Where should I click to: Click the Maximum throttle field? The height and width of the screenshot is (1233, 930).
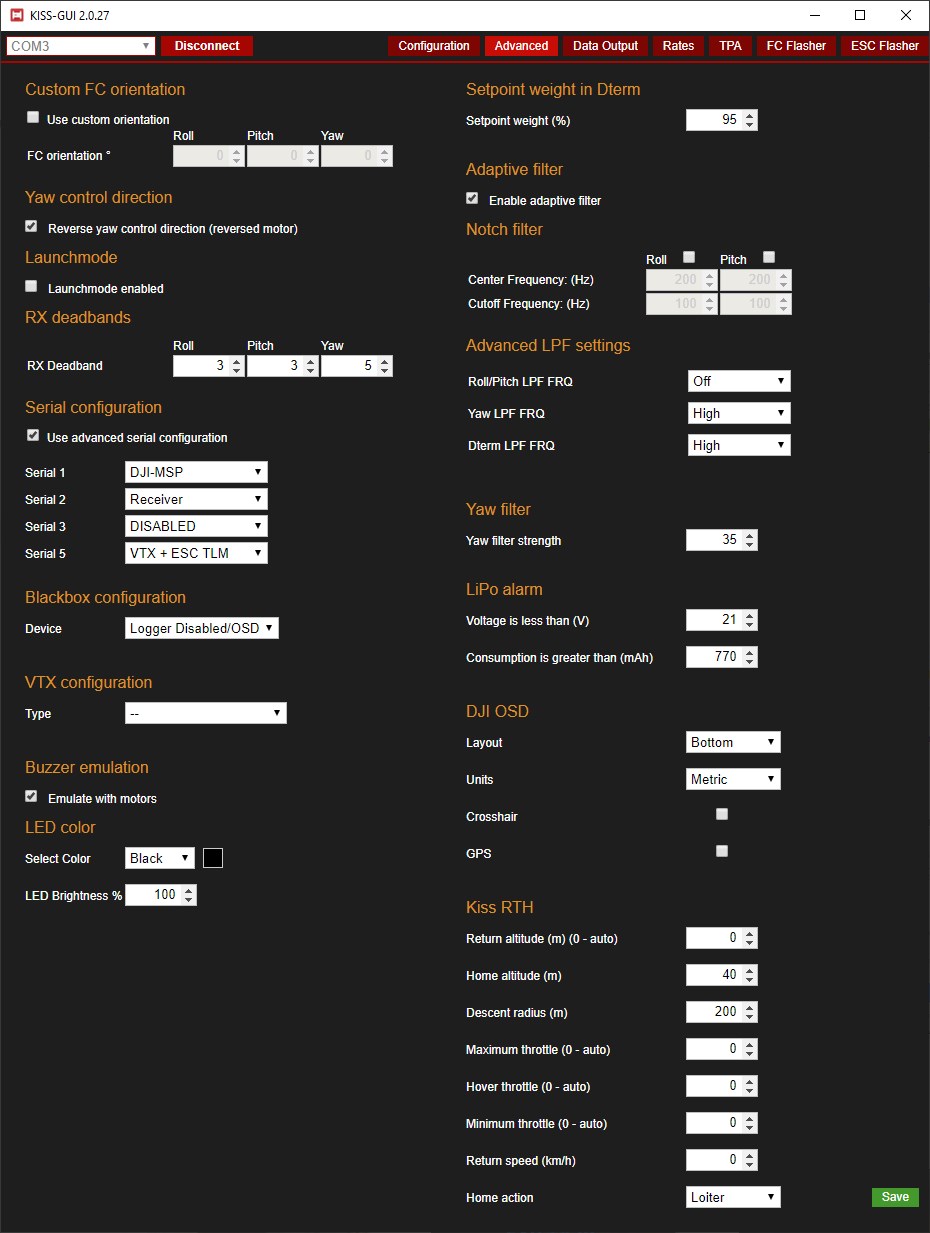point(722,1049)
